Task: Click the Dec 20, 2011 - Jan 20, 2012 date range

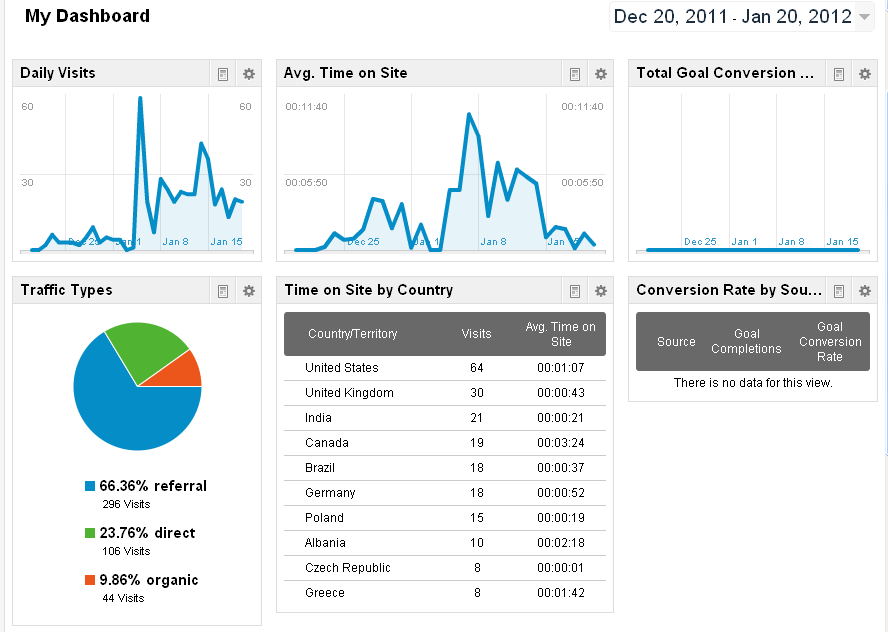Action: (732, 17)
